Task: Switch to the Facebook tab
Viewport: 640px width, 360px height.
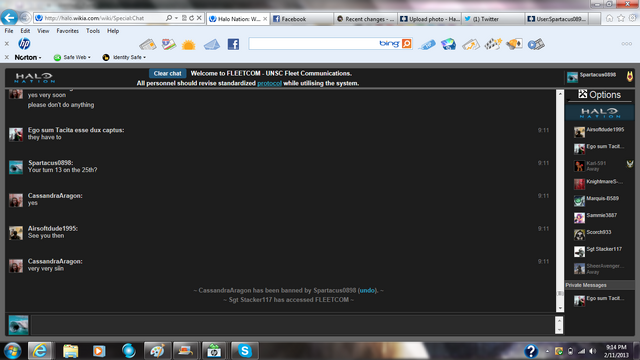Action: pyautogui.click(x=301, y=19)
